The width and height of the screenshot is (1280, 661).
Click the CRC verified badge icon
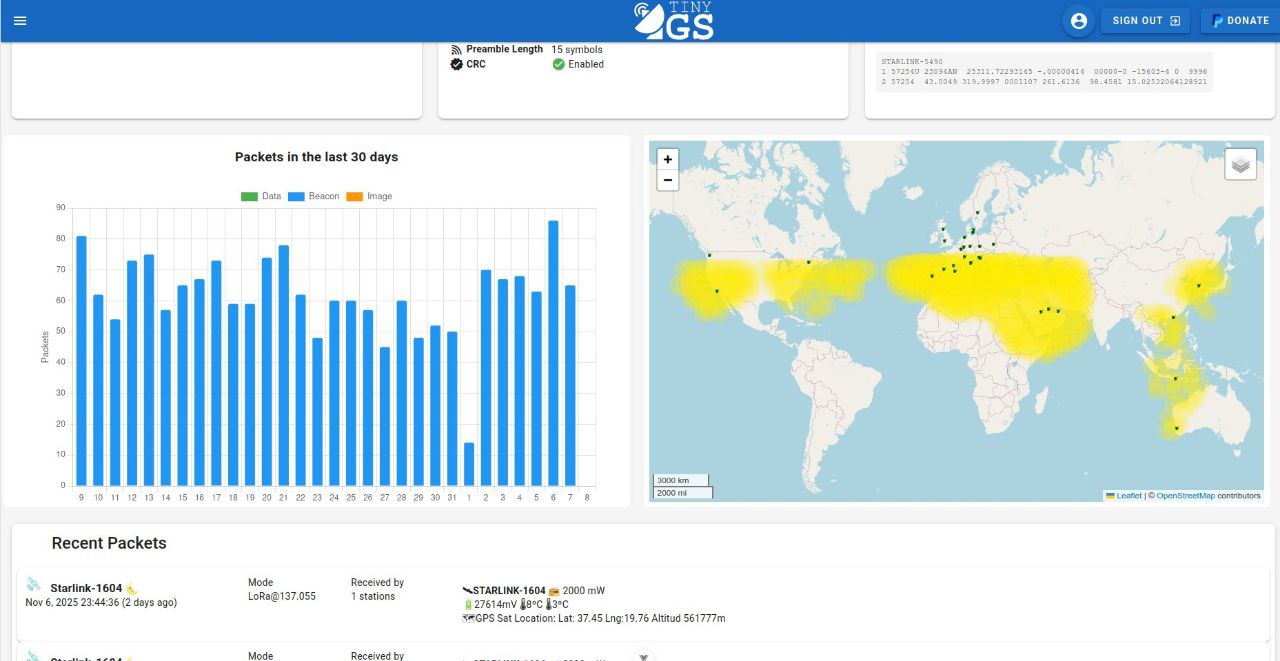click(x=456, y=64)
